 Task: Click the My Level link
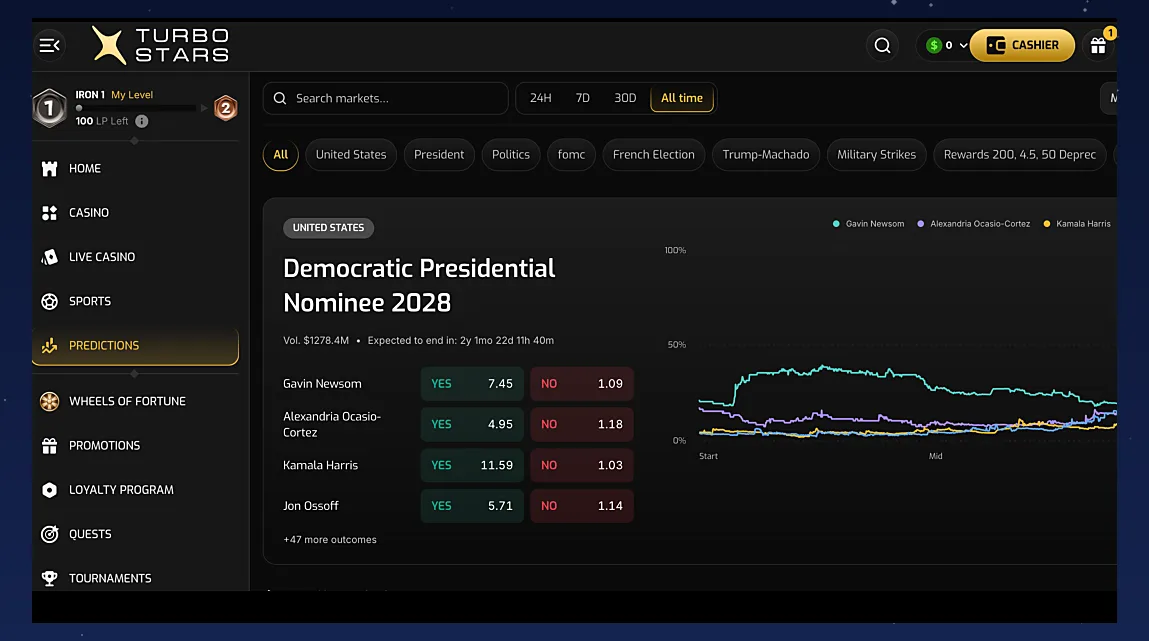click(x=132, y=95)
